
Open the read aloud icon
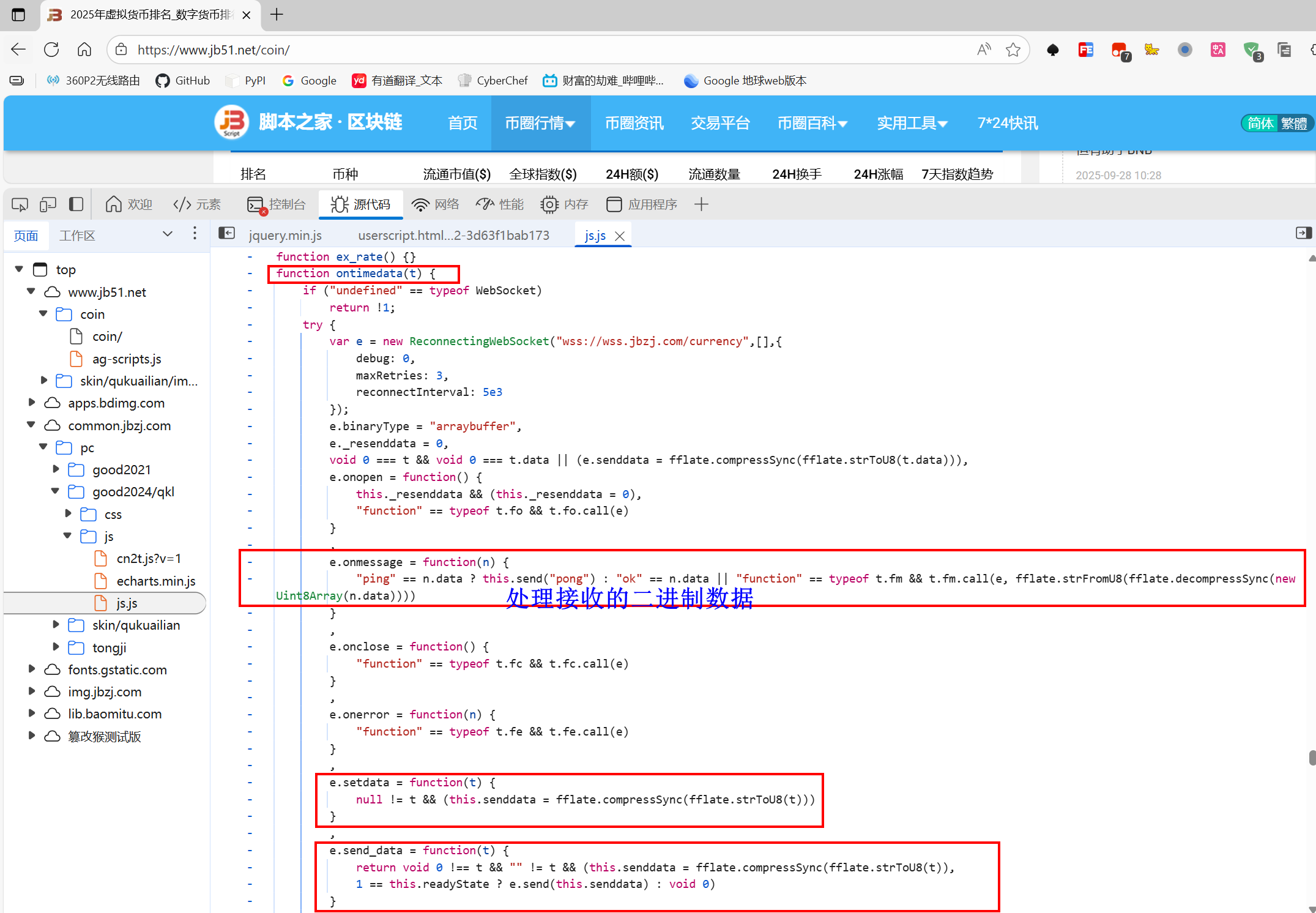(984, 50)
